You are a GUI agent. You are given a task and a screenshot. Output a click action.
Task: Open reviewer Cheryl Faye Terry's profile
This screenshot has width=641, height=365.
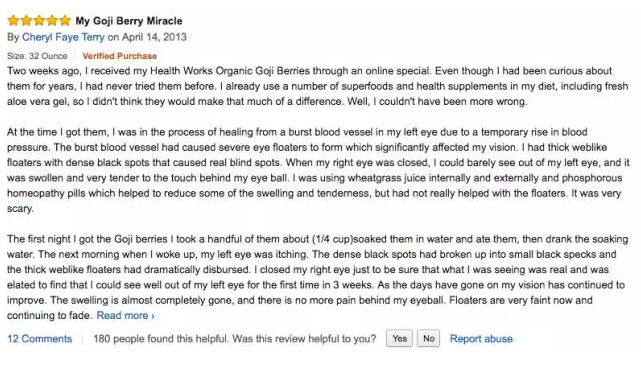[63, 37]
